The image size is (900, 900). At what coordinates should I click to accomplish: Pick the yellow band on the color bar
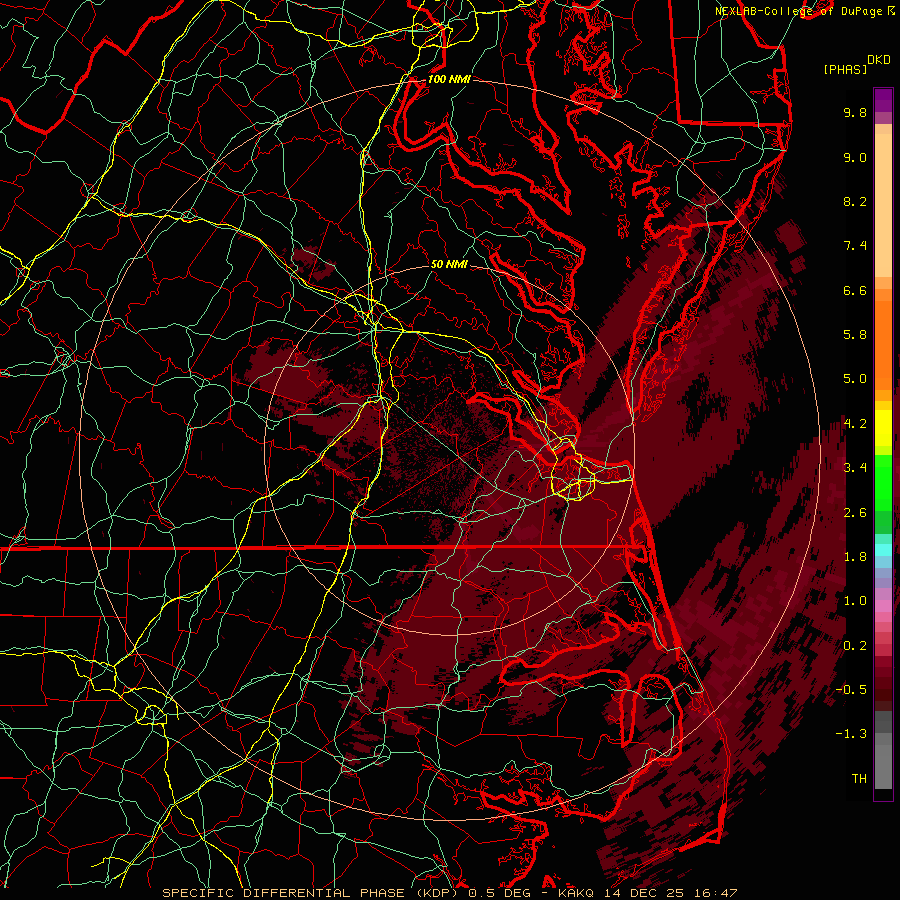(883, 428)
